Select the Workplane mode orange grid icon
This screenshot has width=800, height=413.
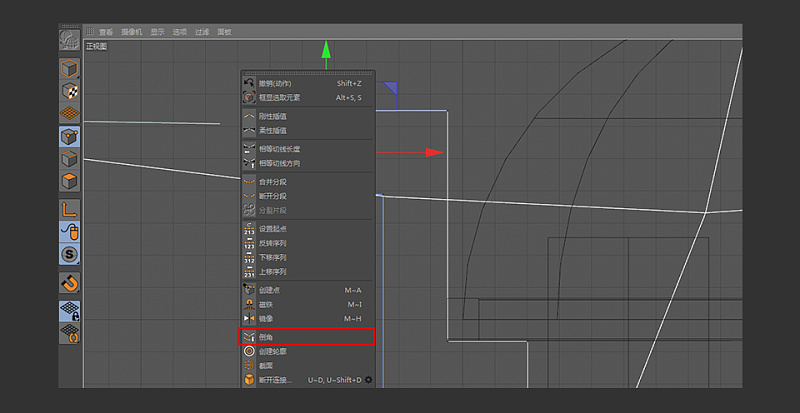tap(70, 113)
